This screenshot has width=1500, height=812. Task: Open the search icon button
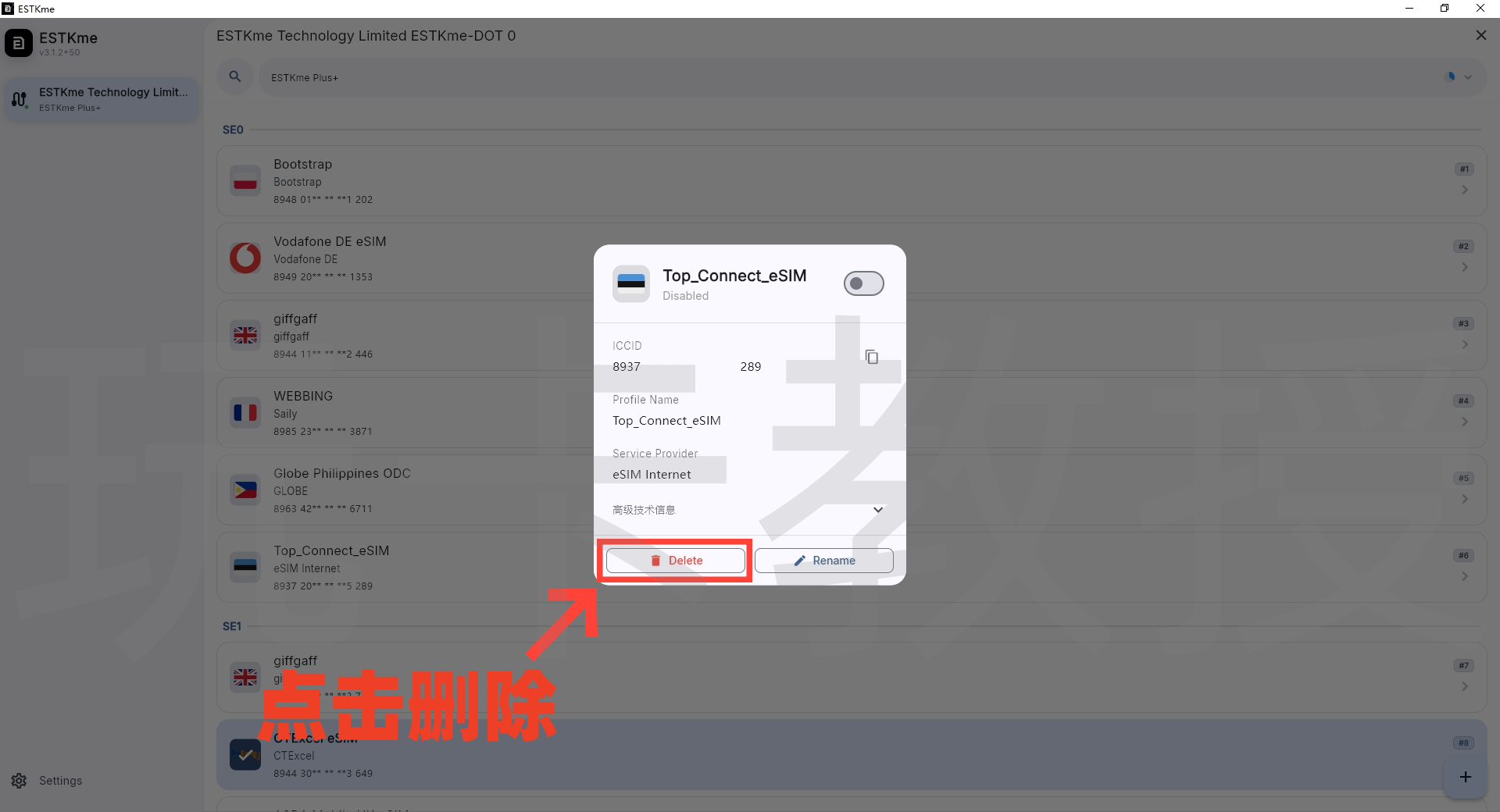coord(234,77)
